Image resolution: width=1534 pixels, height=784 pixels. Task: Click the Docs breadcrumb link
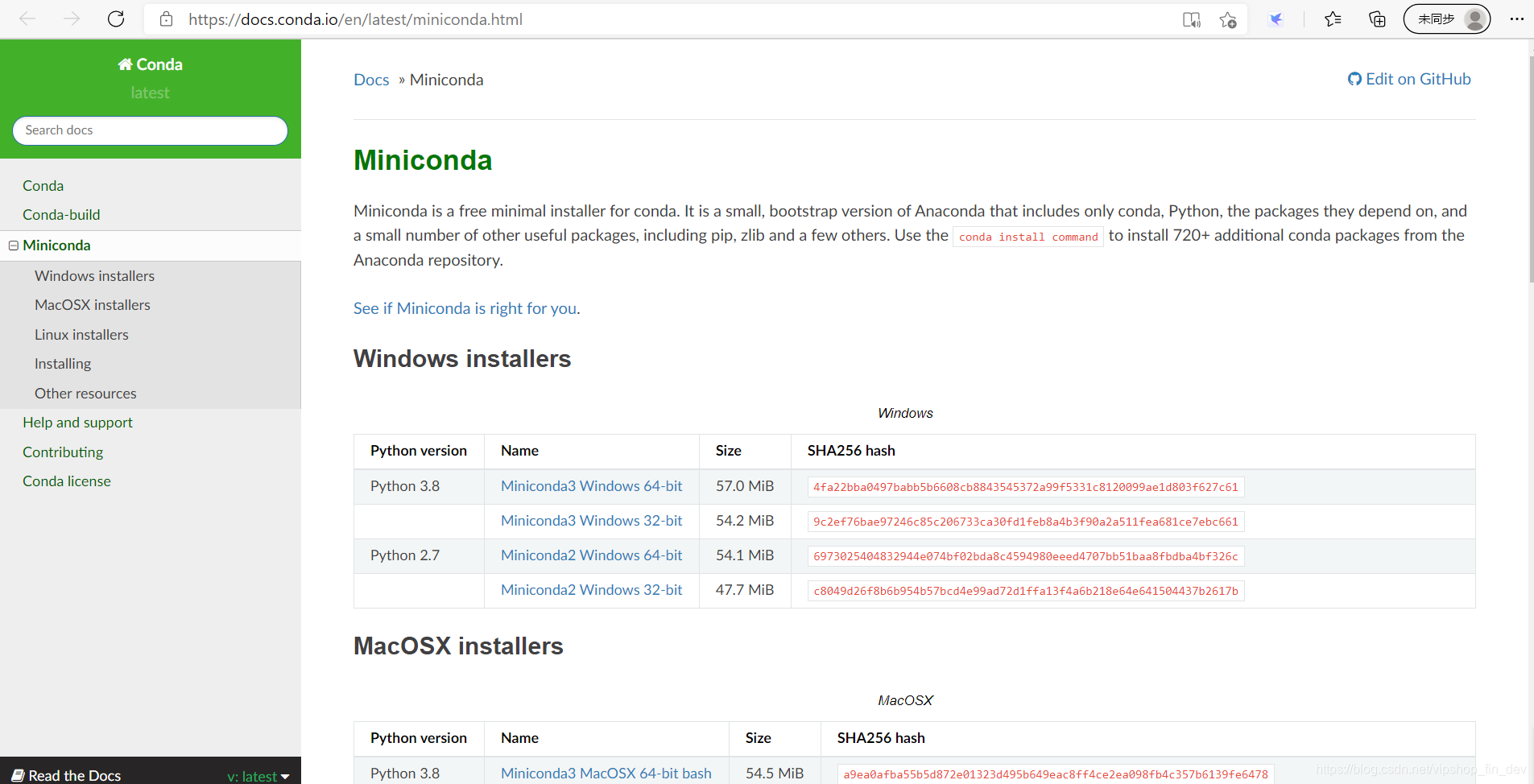[x=371, y=80]
